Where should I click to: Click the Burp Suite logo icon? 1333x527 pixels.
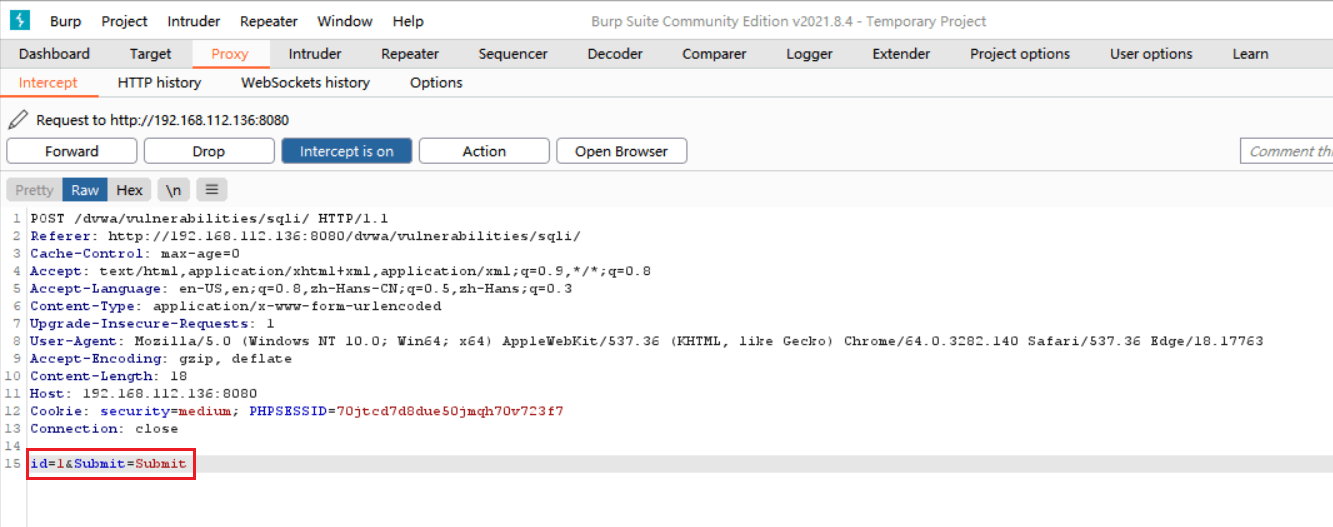tap(20, 20)
